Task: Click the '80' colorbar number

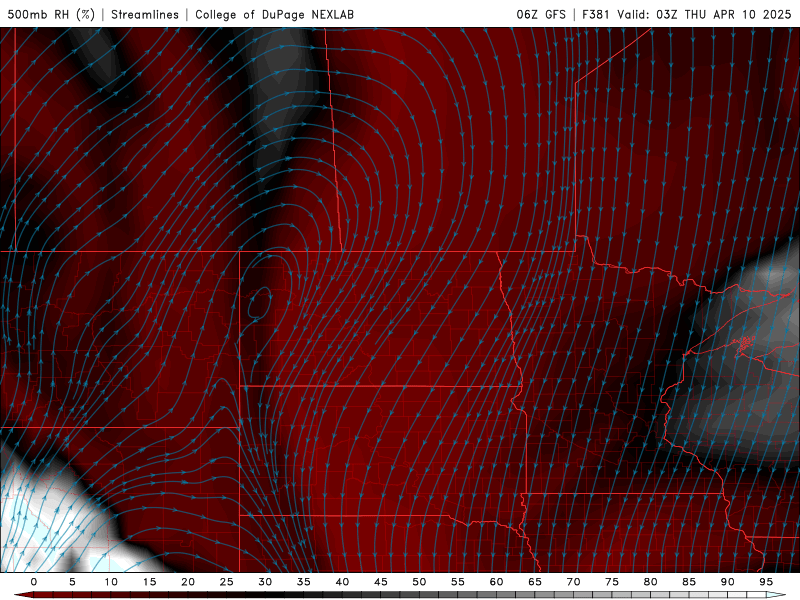Action: click(x=650, y=582)
